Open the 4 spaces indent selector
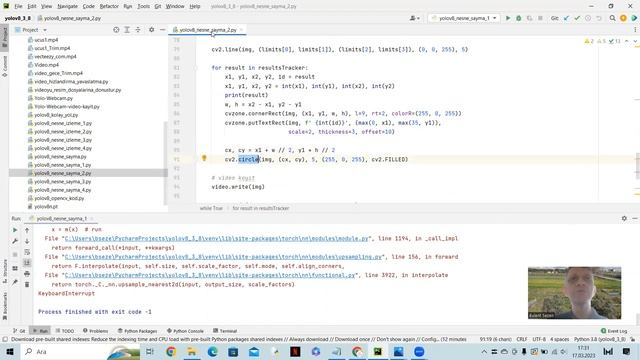Image resolution: width=640 pixels, height=360 pixels. [x=559, y=340]
